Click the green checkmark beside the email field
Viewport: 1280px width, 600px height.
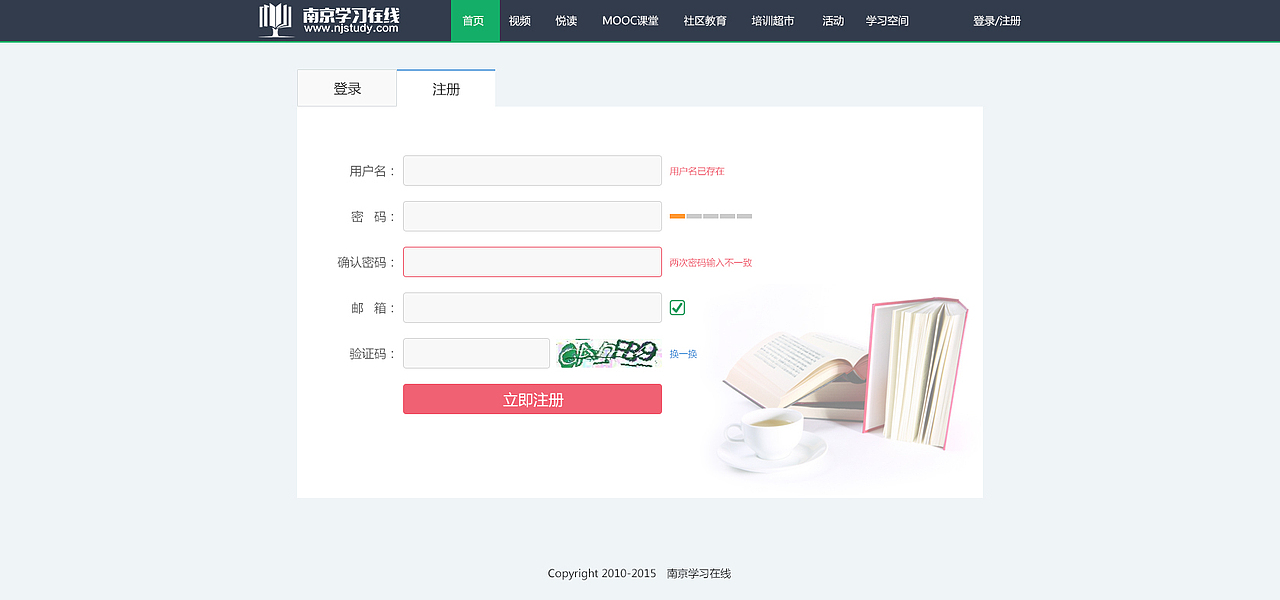click(x=677, y=307)
